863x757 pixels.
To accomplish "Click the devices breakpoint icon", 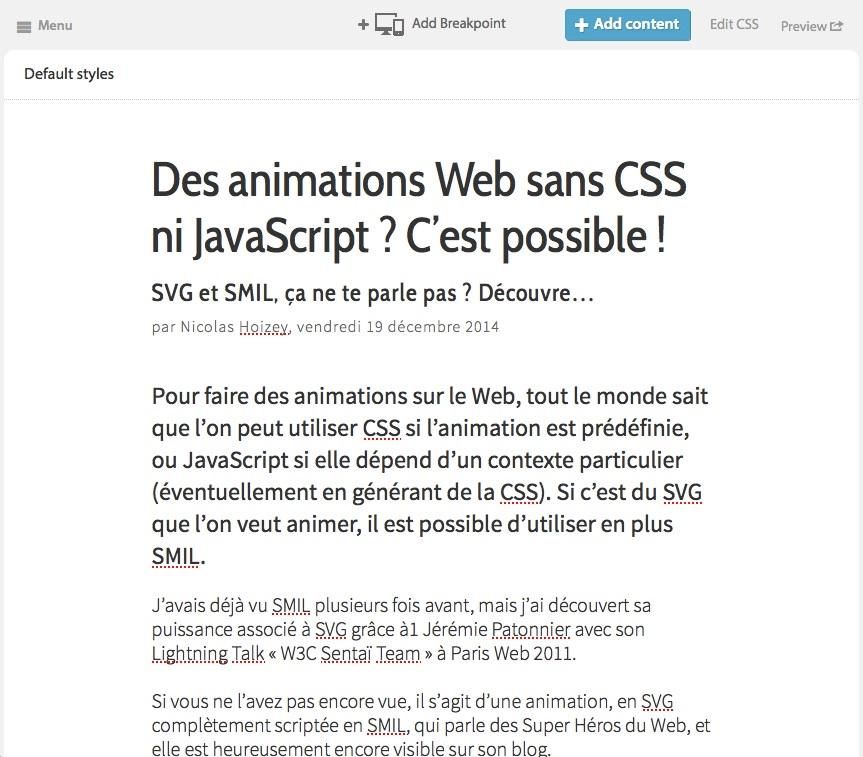I will [x=389, y=25].
